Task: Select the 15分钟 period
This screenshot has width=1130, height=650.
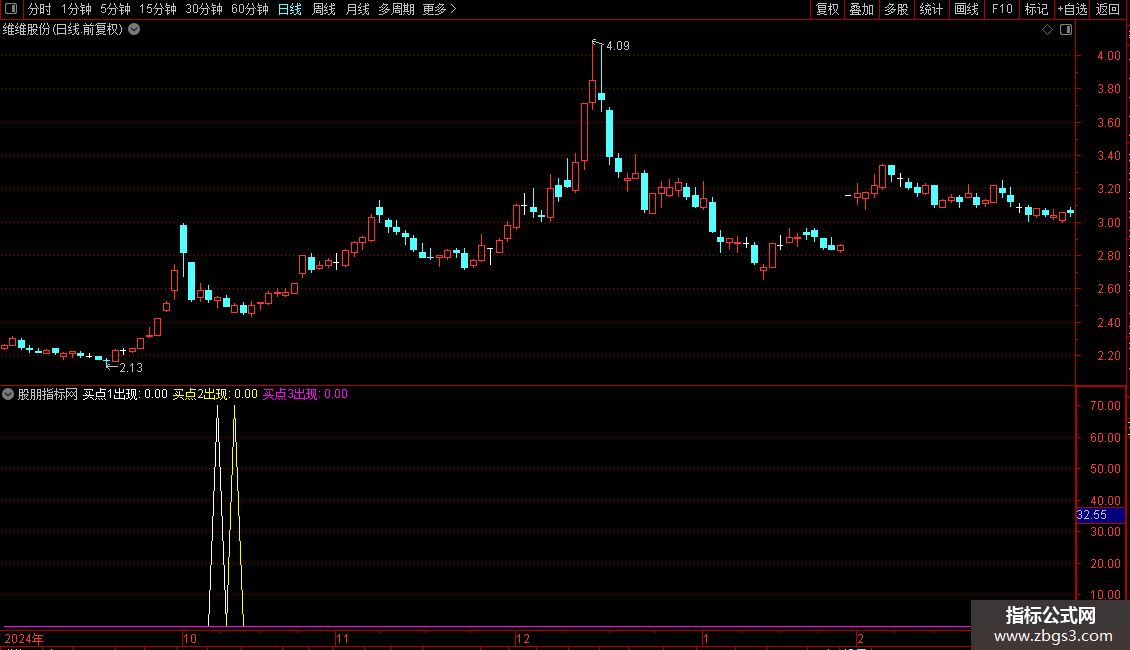Action: pyautogui.click(x=157, y=9)
